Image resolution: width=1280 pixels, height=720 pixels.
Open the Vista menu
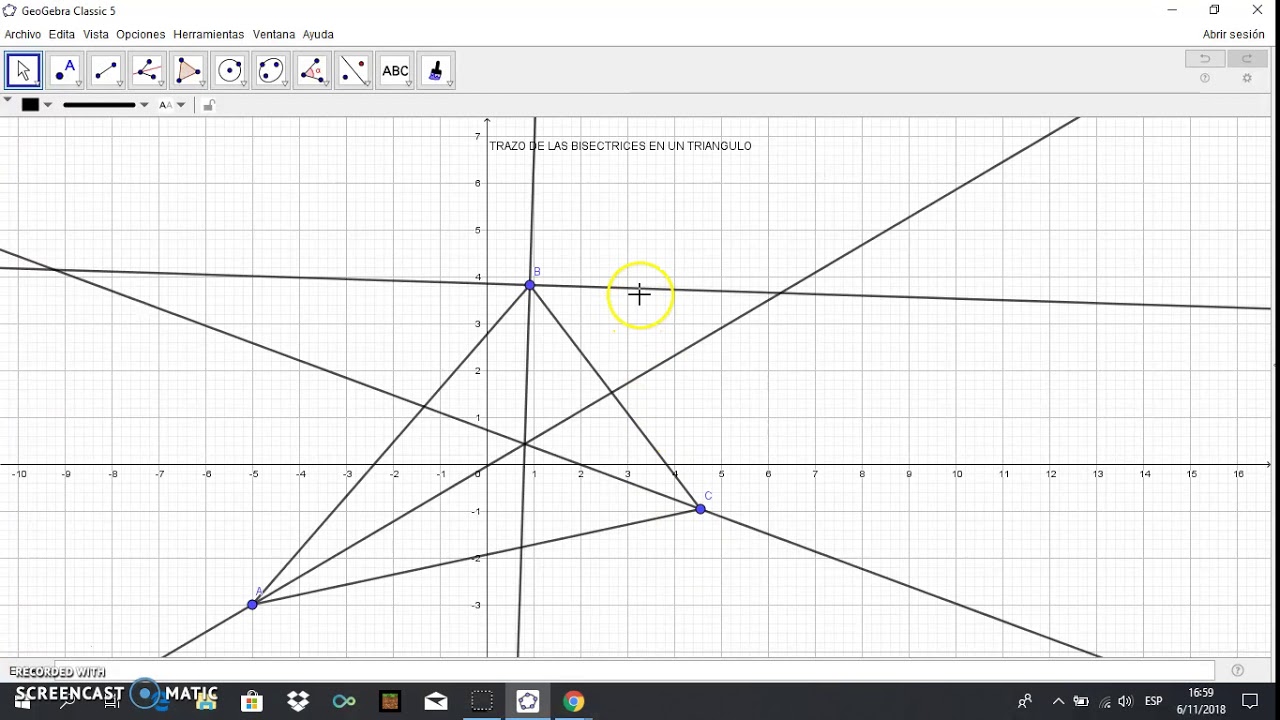tap(96, 34)
